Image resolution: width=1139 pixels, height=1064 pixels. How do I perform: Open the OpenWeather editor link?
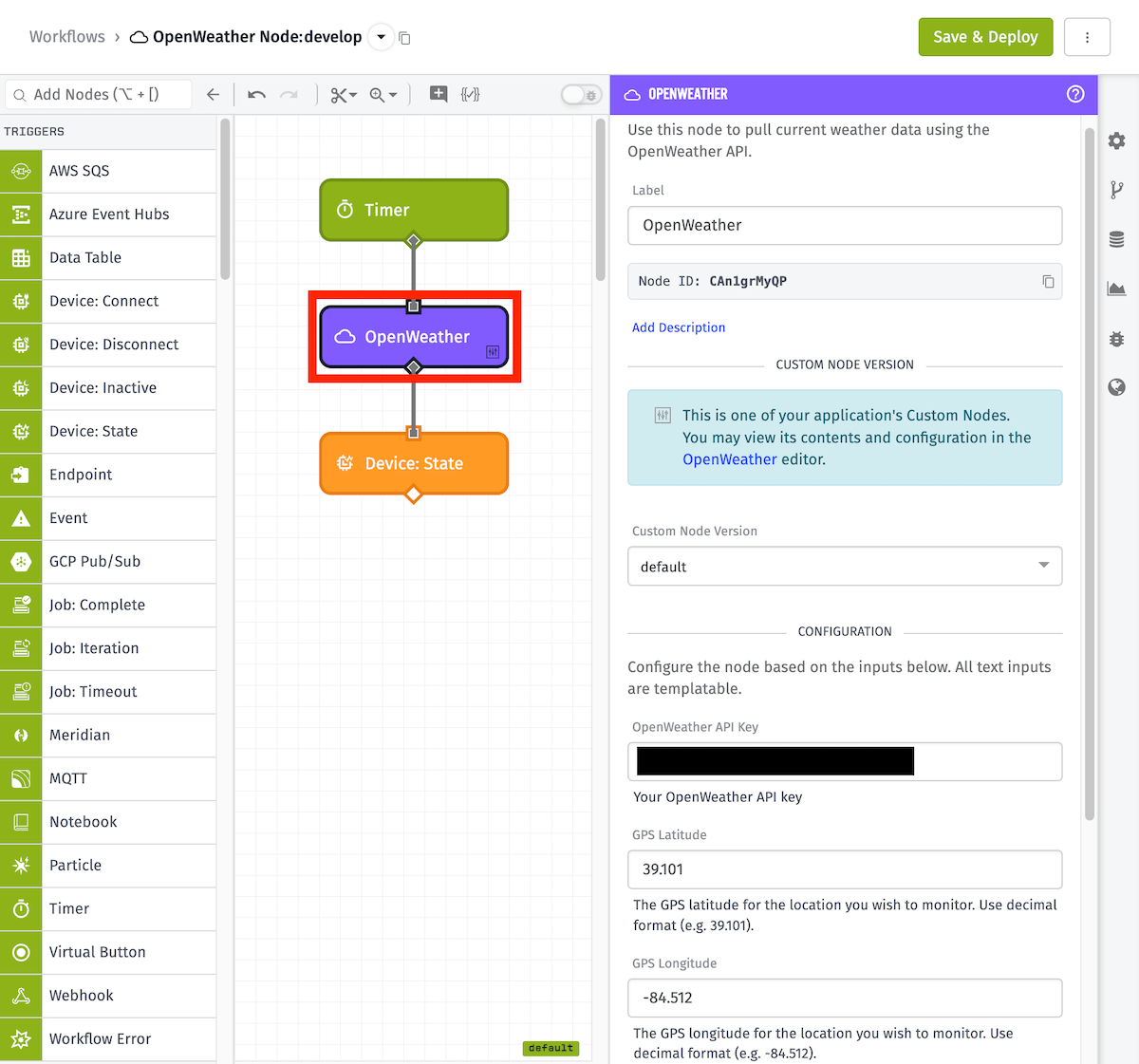(730, 459)
